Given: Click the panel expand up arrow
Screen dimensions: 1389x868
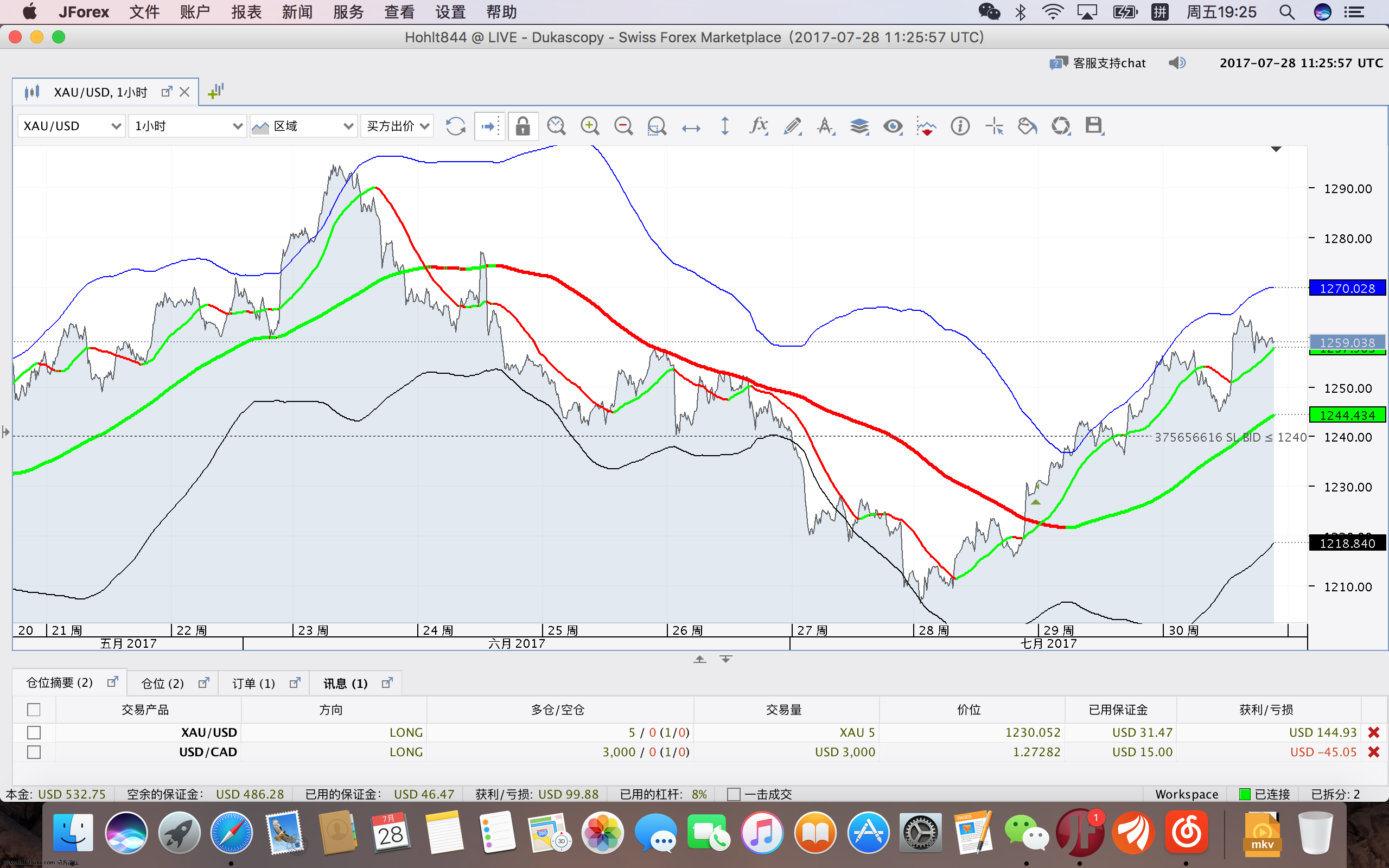Looking at the screenshot, I should tap(700, 659).
